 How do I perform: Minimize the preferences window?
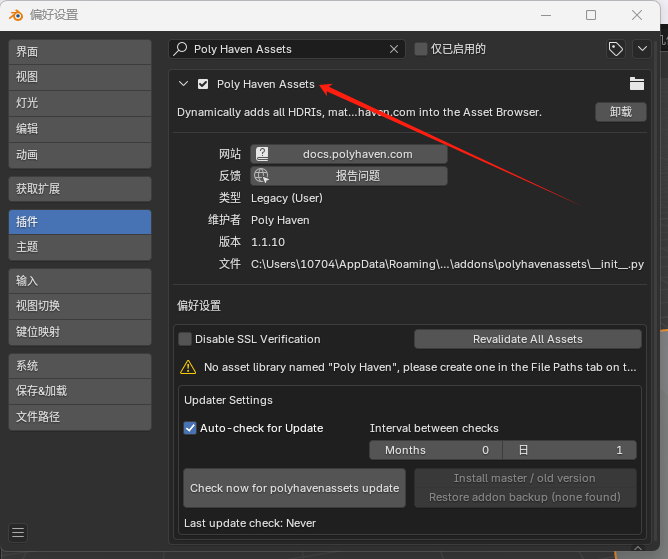(x=546, y=15)
